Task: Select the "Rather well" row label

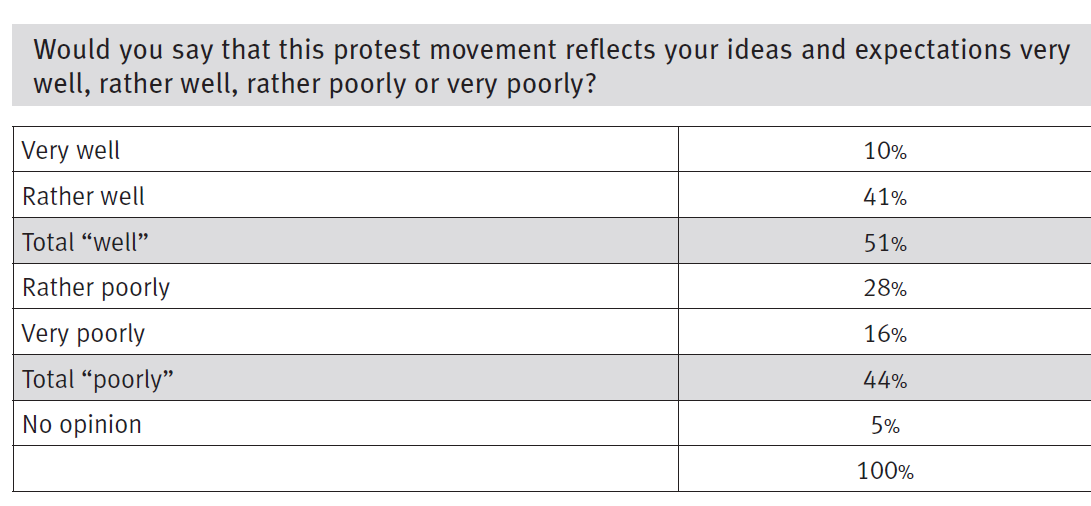Action: (x=83, y=197)
